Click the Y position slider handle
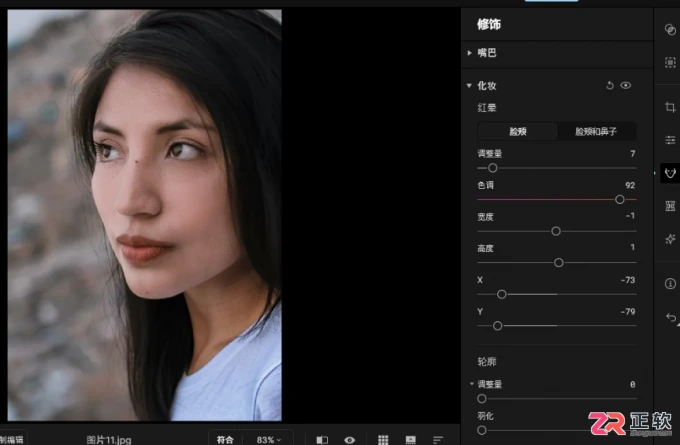Viewport: 680px width, 445px height. (497, 326)
